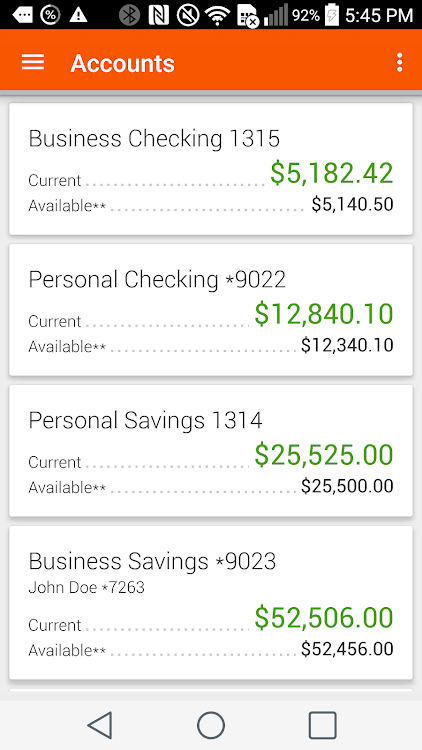Tap the recent apps square button
Screen dimensions: 422x750
[322, 725]
